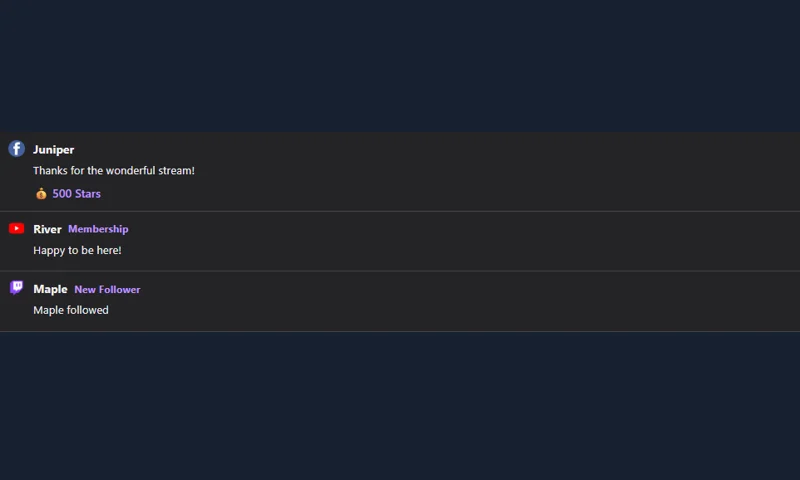The height and width of the screenshot is (480, 800).
Task: Click the Twitch icon beside Maple
Action: (x=16, y=288)
